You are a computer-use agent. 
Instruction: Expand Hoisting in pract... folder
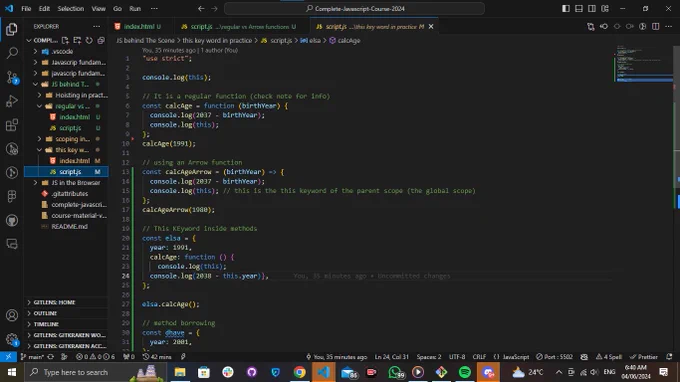pyautogui.click(x=66, y=95)
